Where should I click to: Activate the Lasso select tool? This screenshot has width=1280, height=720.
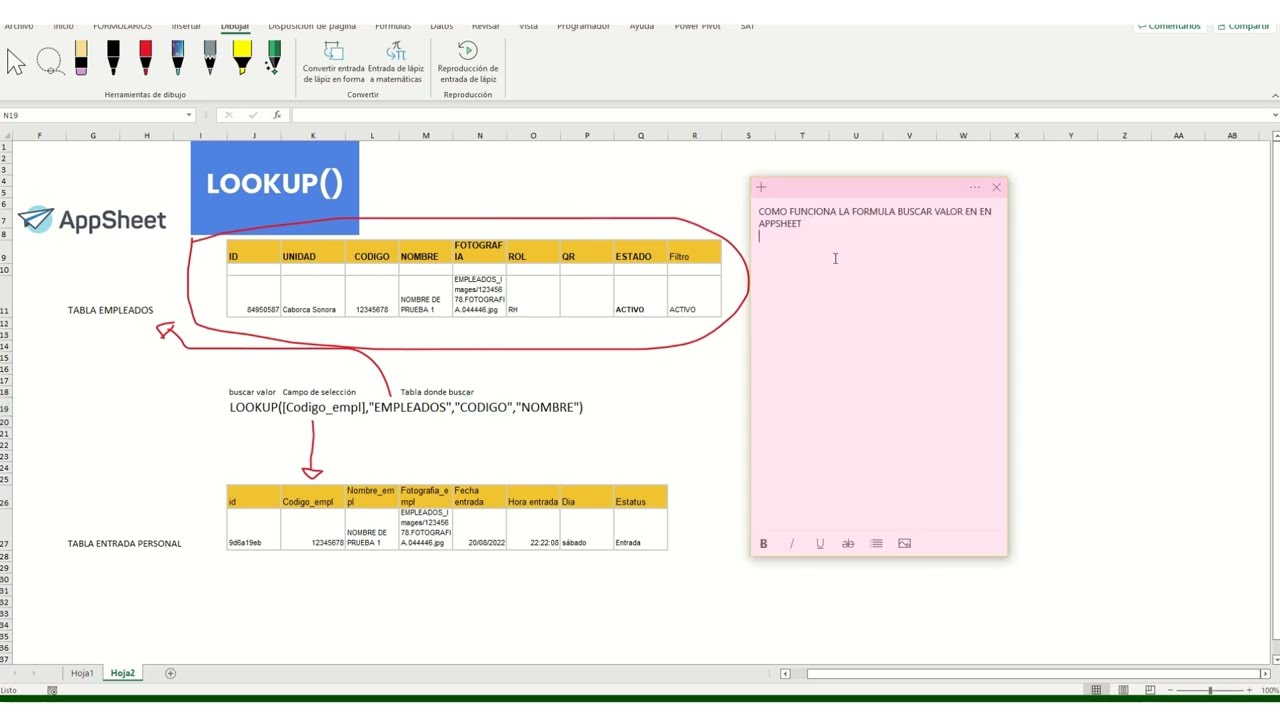point(49,62)
